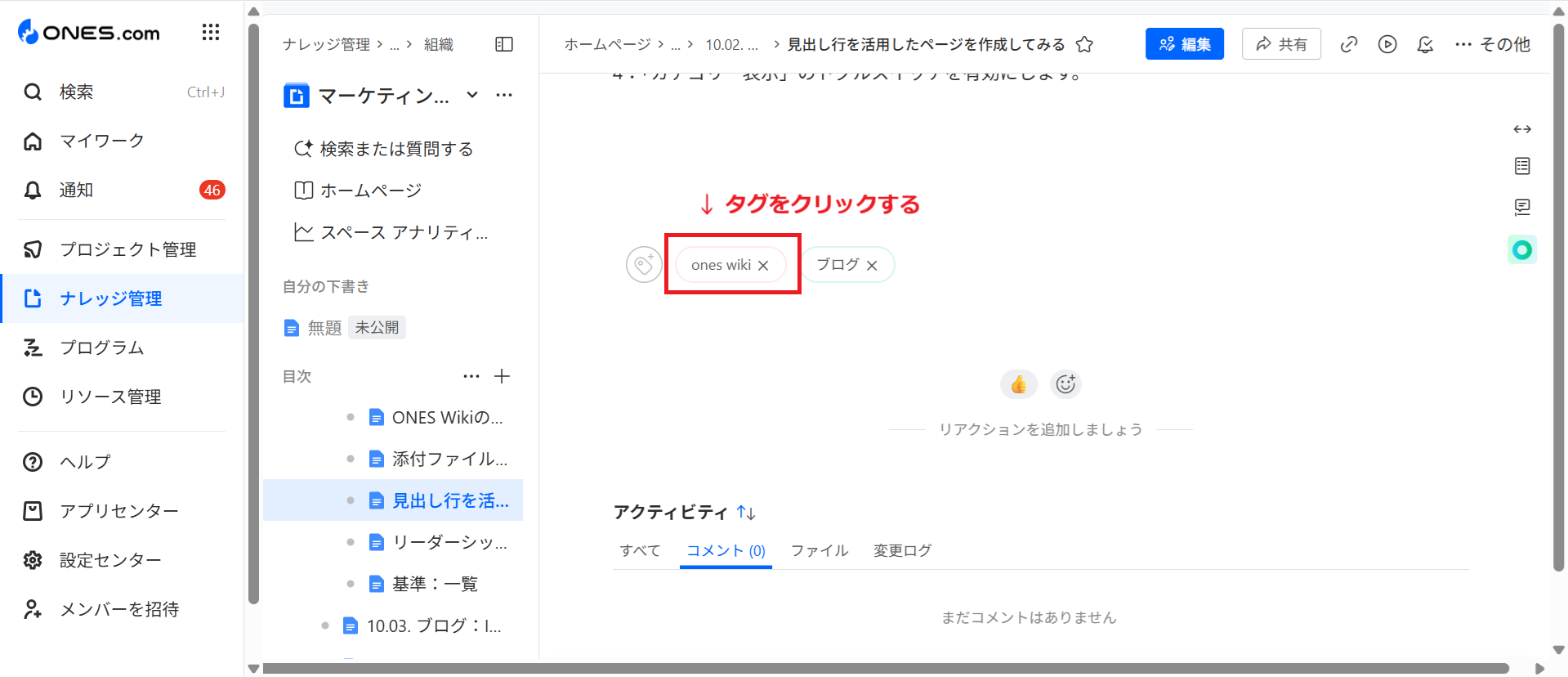The width and height of the screenshot is (1568, 677).
Task: Open プロジェクト管理 module
Action: point(123,249)
